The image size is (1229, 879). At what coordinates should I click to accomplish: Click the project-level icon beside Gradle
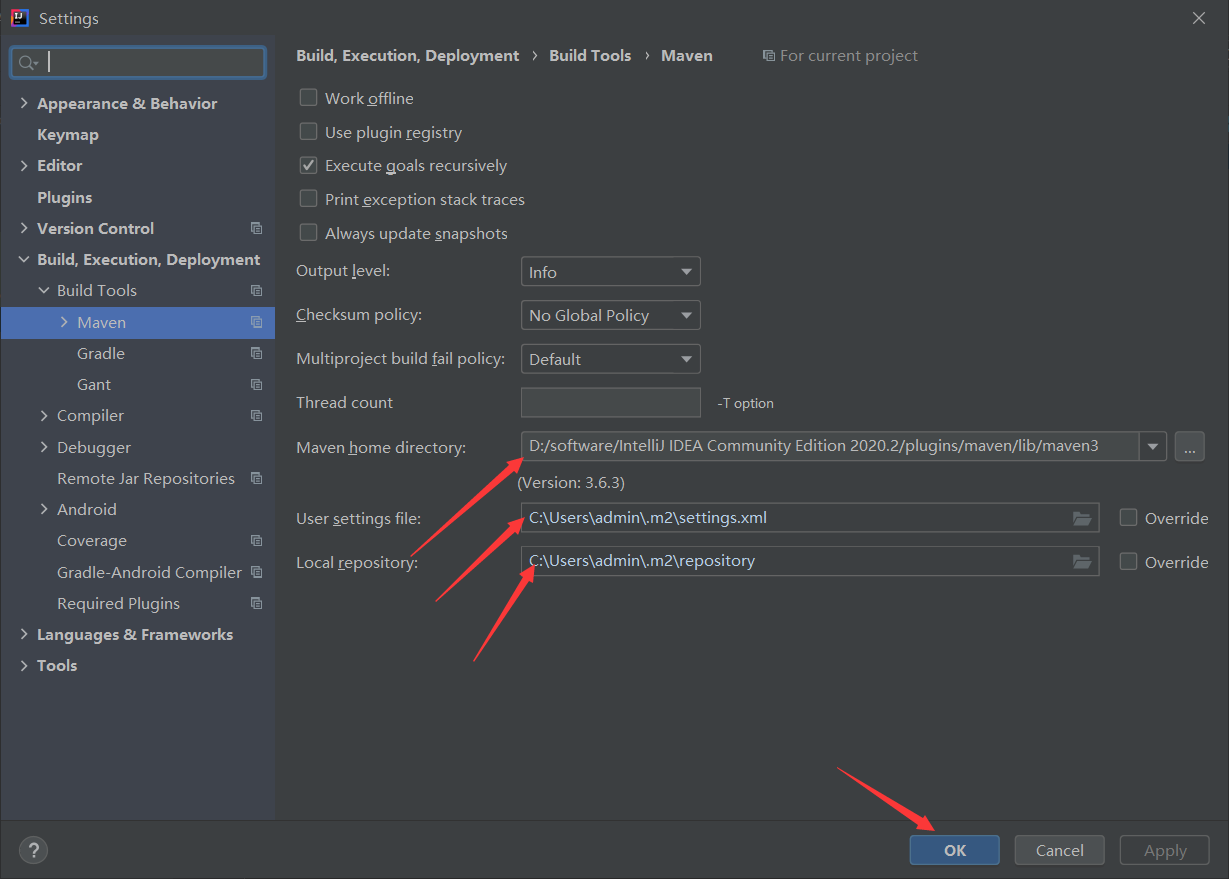[x=257, y=353]
